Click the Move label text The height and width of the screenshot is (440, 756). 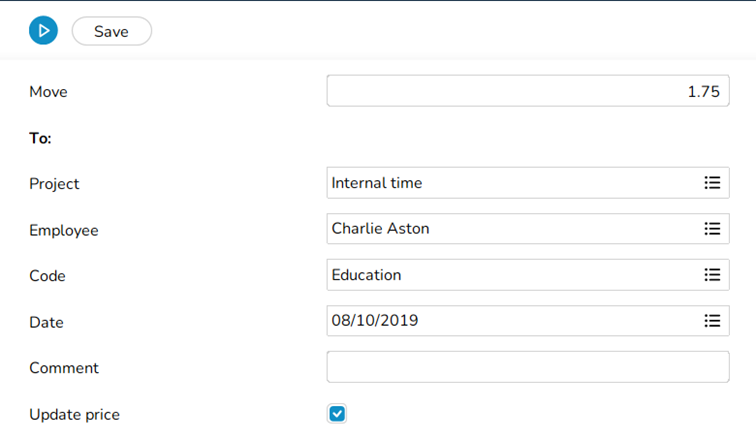tap(48, 92)
